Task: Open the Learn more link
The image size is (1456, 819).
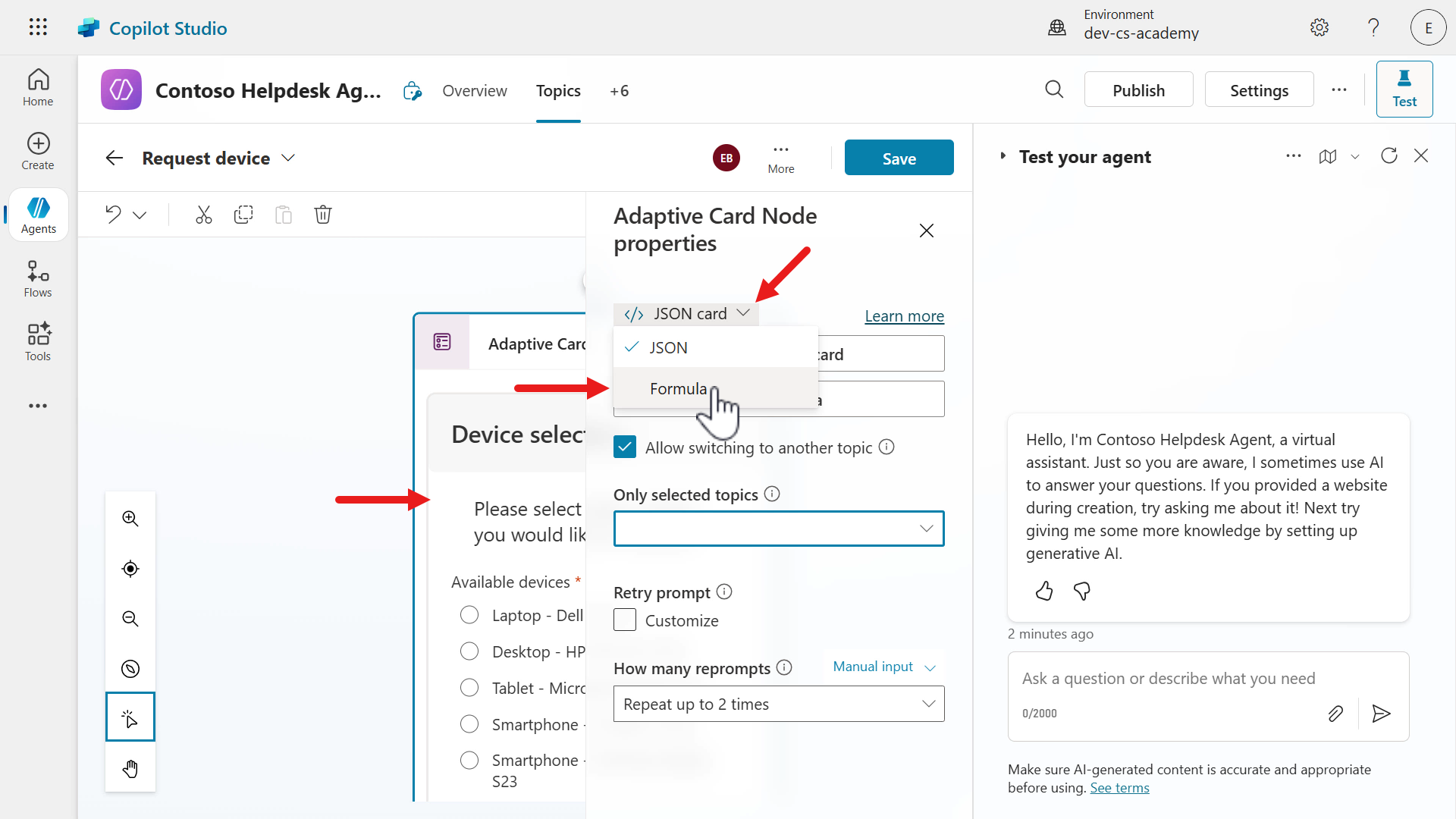Action: click(904, 316)
